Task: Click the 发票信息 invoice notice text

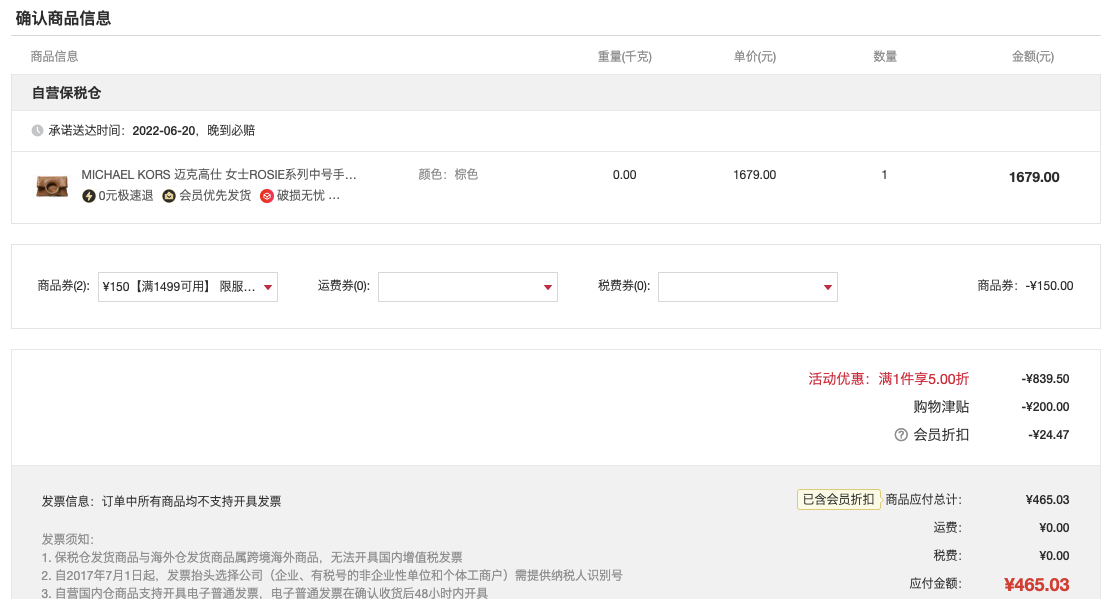Action: [161, 502]
